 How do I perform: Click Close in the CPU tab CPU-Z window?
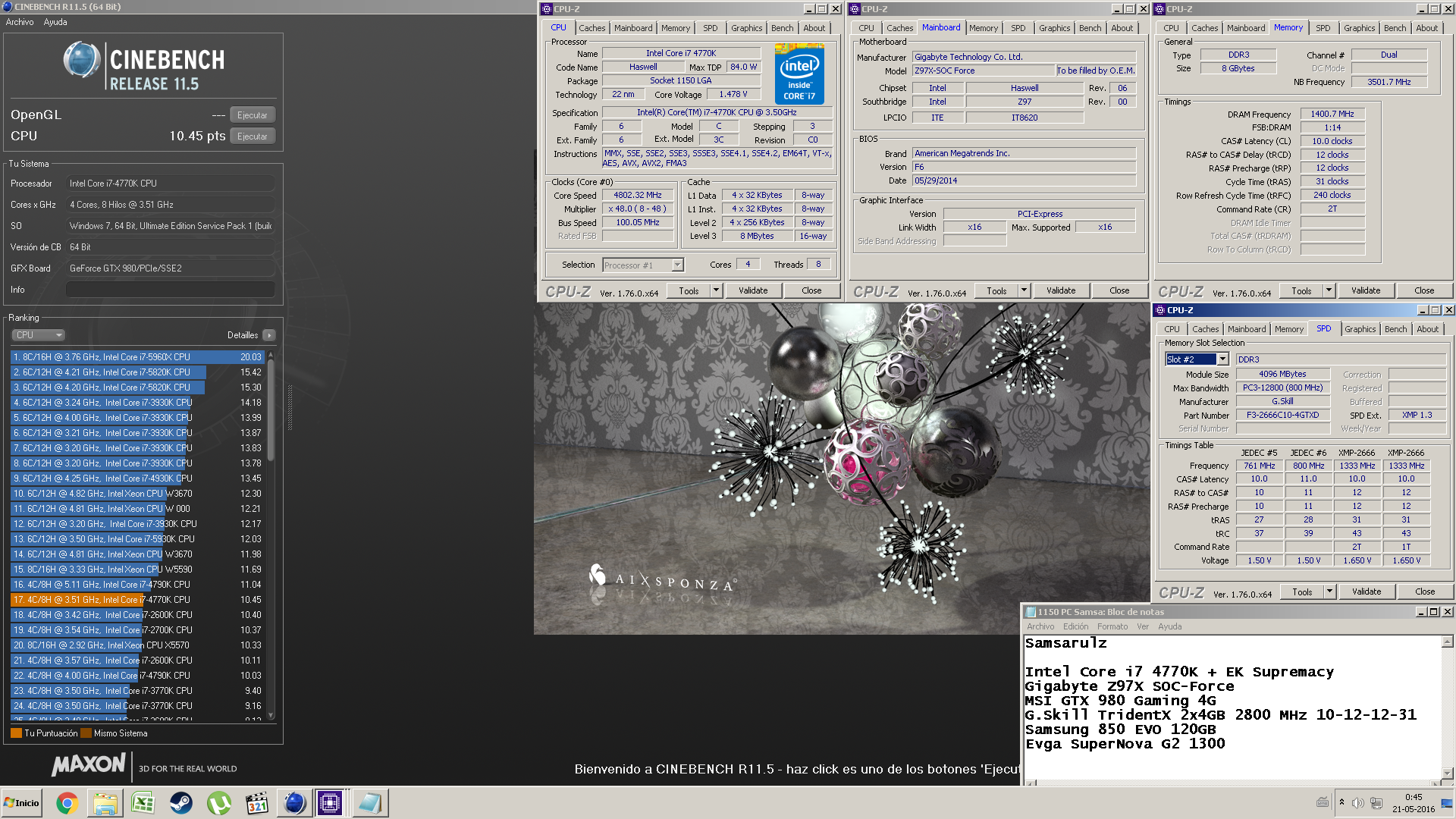click(x=811, y=290)
